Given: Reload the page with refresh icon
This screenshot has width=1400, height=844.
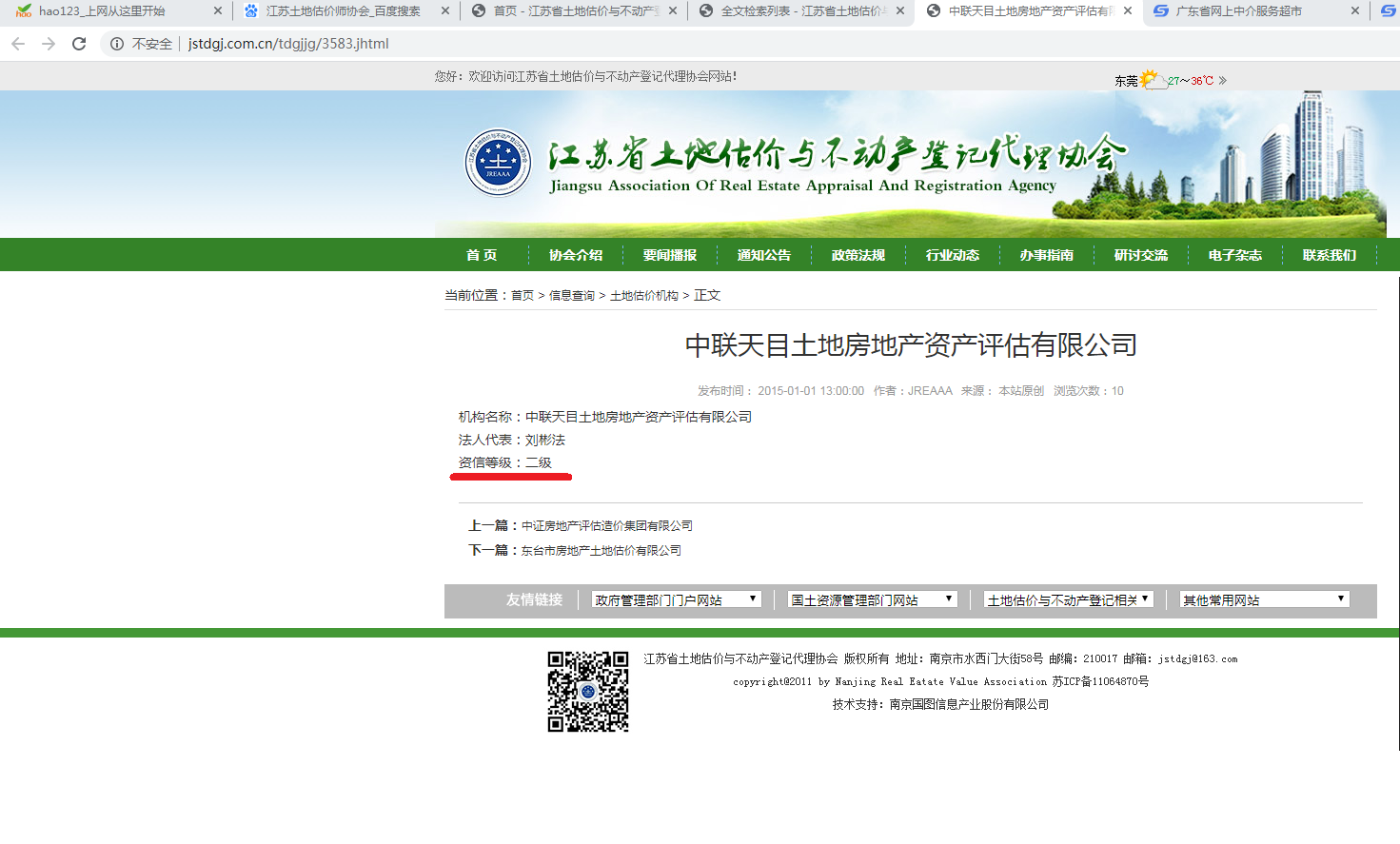Looking at the screenshot, I should pyautogui.click(x=79, y=44).
